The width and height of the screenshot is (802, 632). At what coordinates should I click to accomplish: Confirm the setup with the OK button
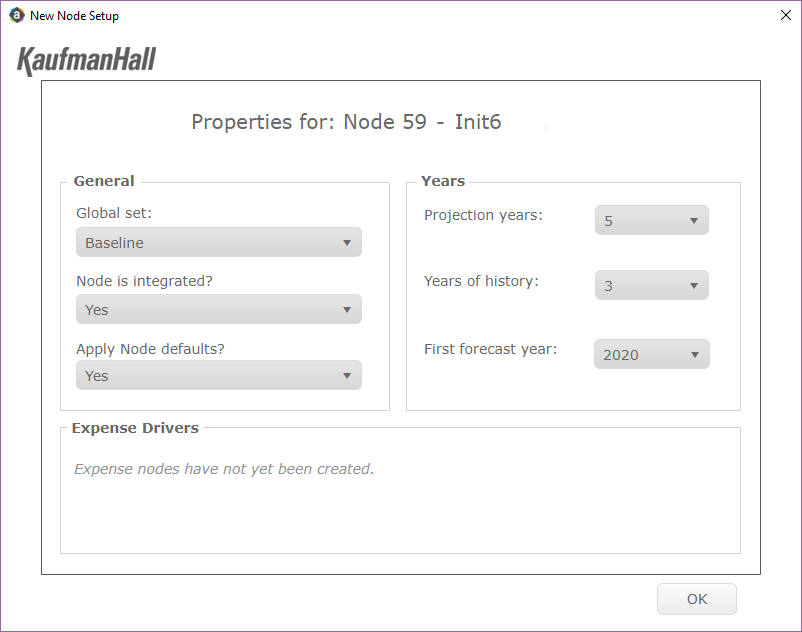click(697, 599)
